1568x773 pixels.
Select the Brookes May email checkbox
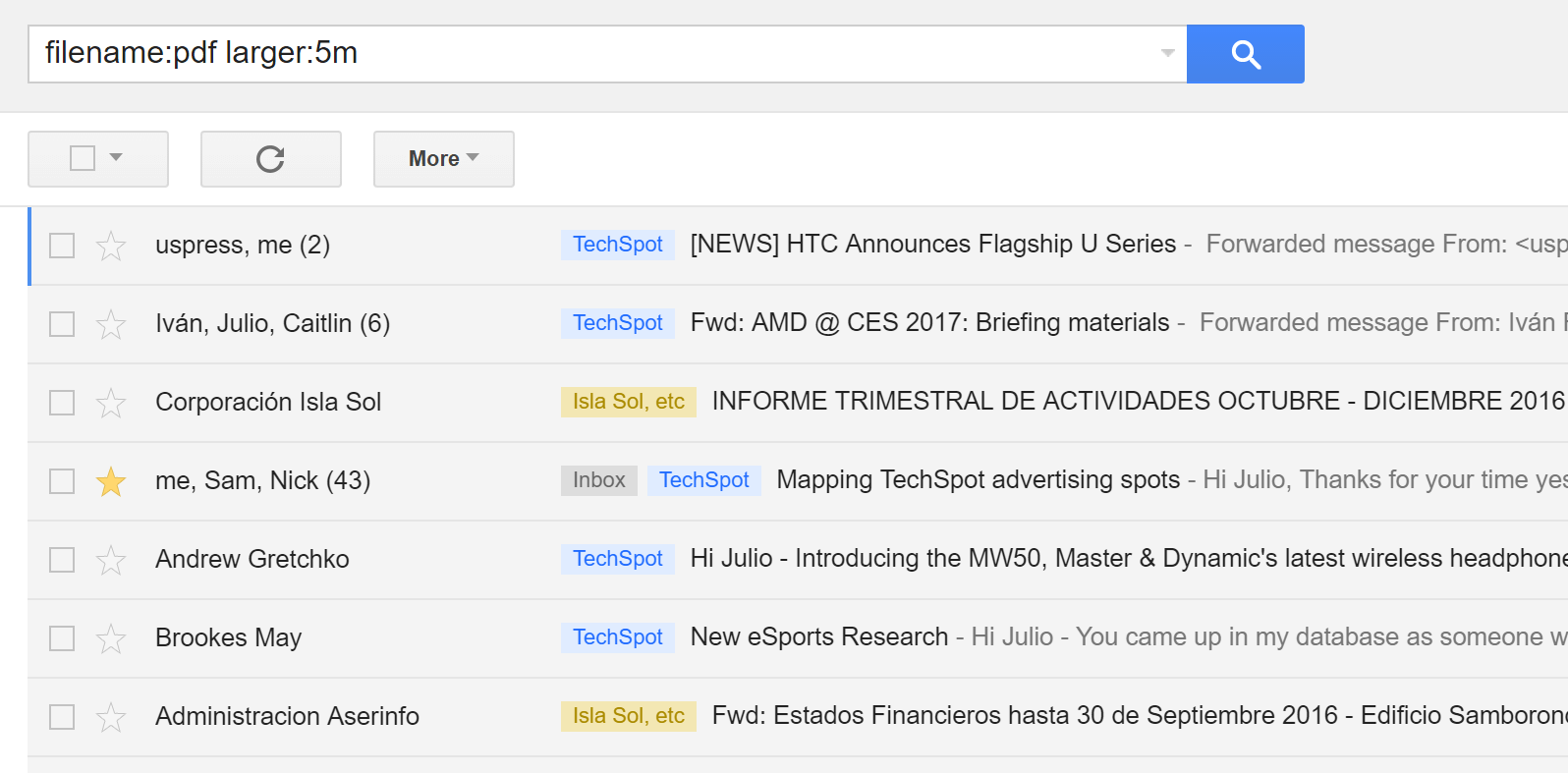[62, 638]
